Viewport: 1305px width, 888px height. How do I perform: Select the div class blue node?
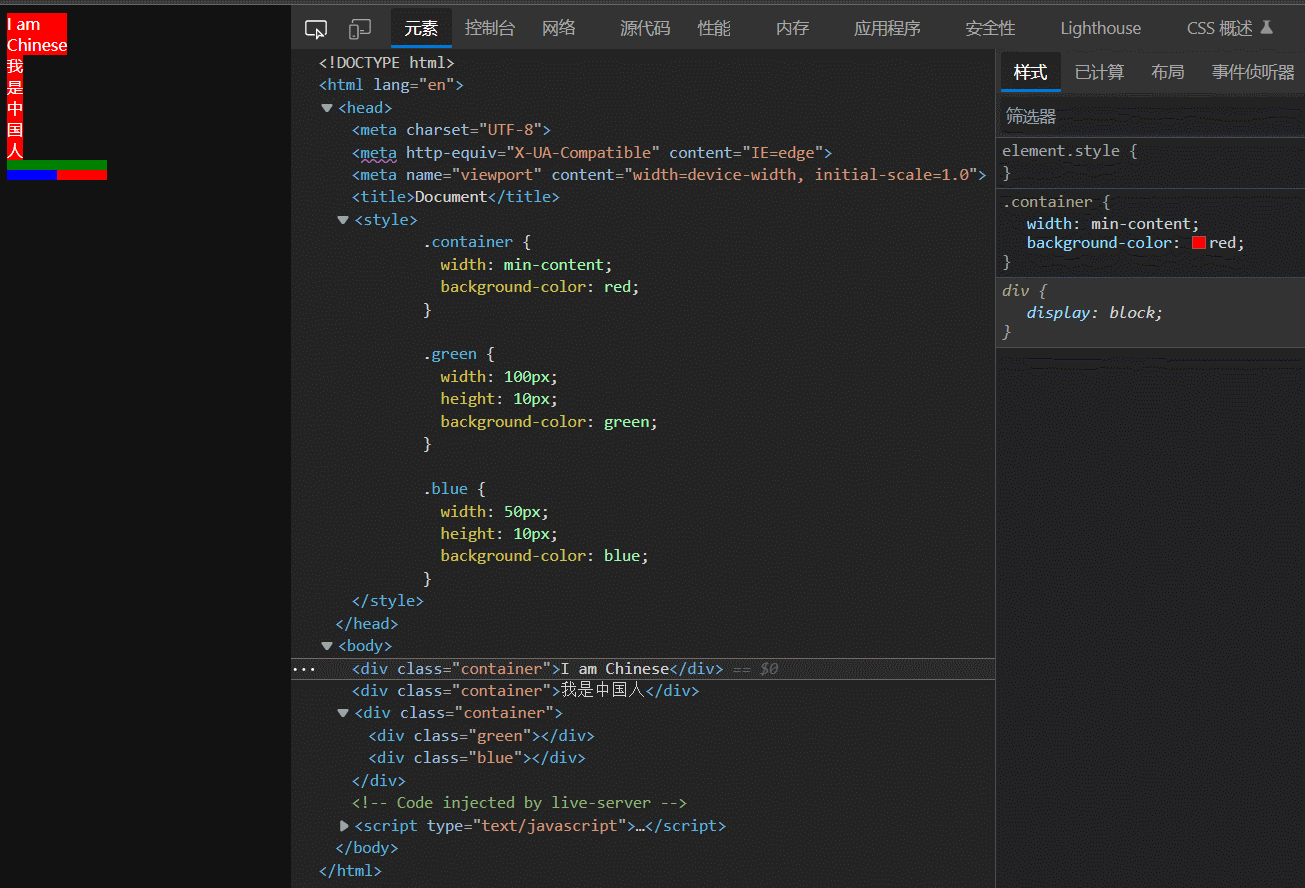pyautogui.click(x=476, y=758)
